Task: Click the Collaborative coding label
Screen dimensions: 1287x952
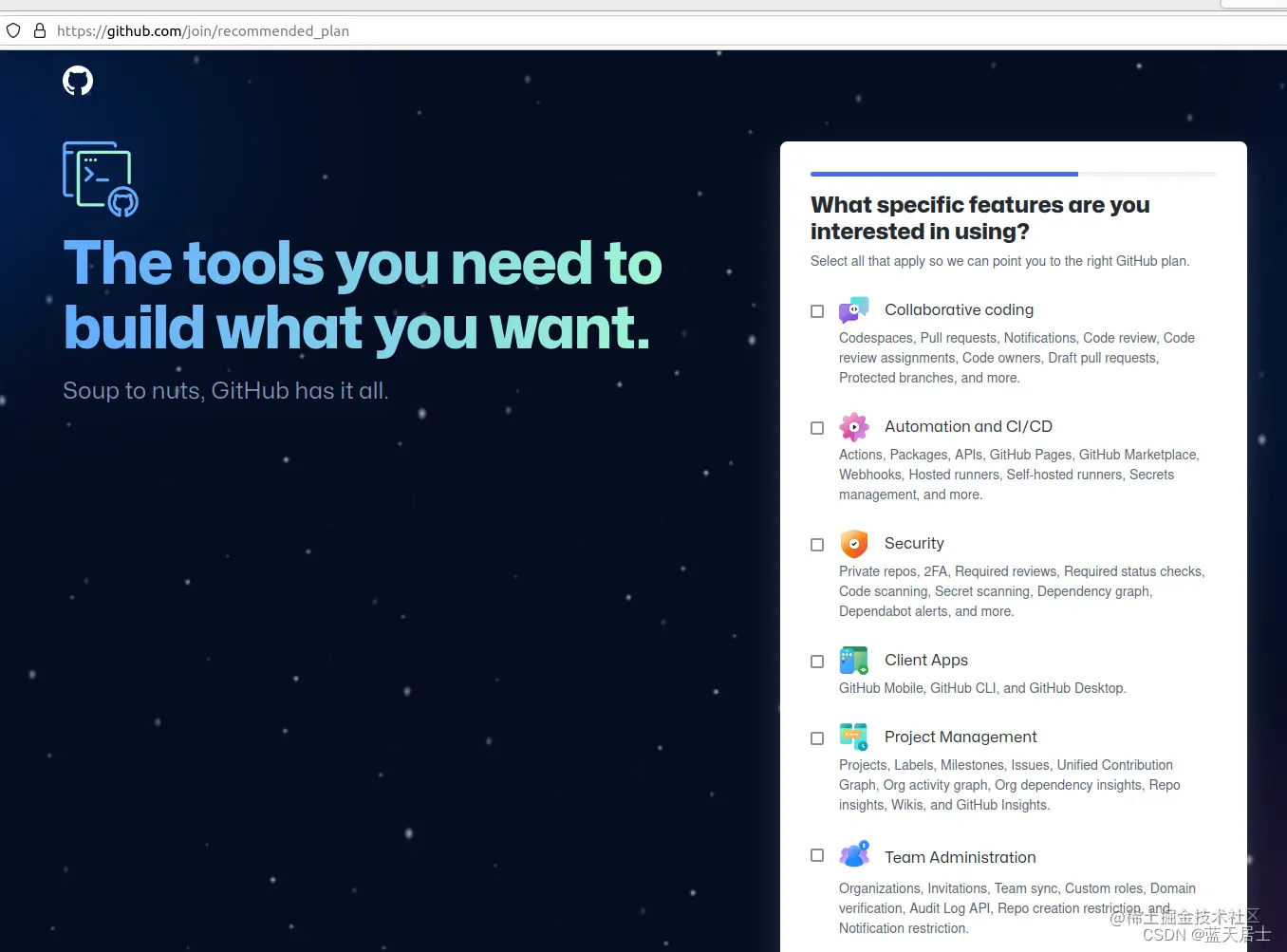Action: 959,309
